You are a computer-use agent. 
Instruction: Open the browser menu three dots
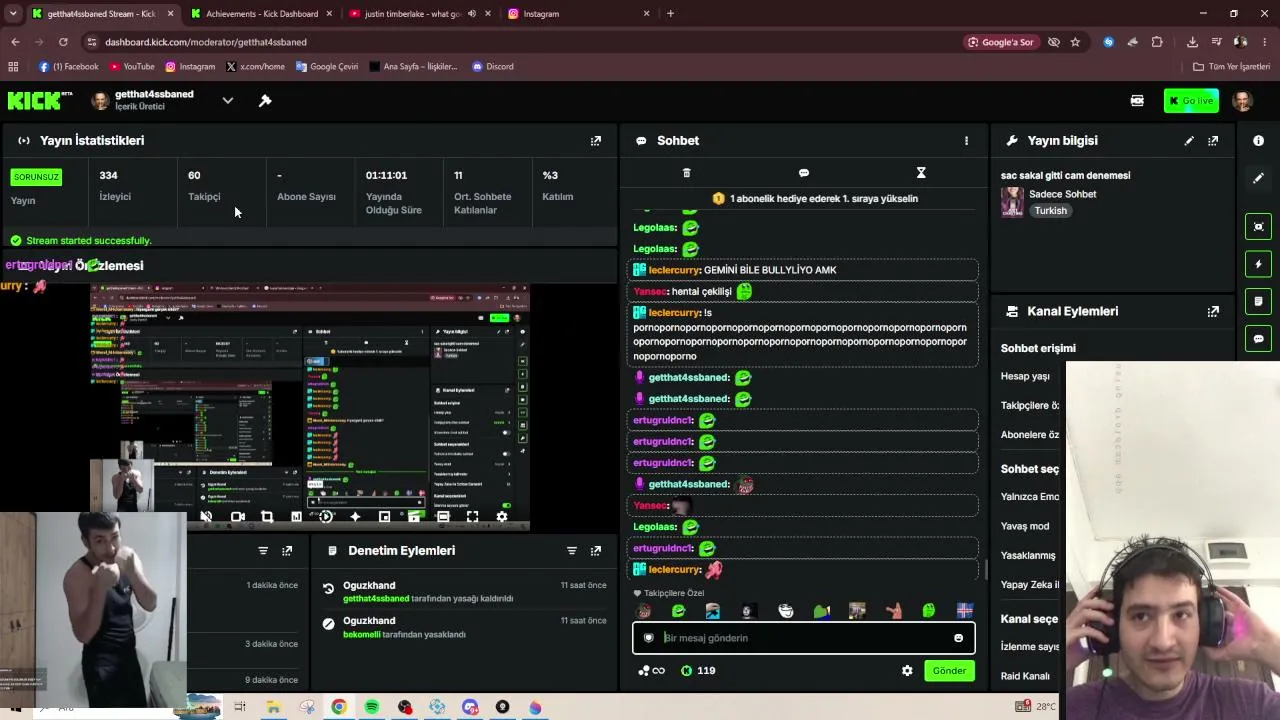(x=1265, y=42)
